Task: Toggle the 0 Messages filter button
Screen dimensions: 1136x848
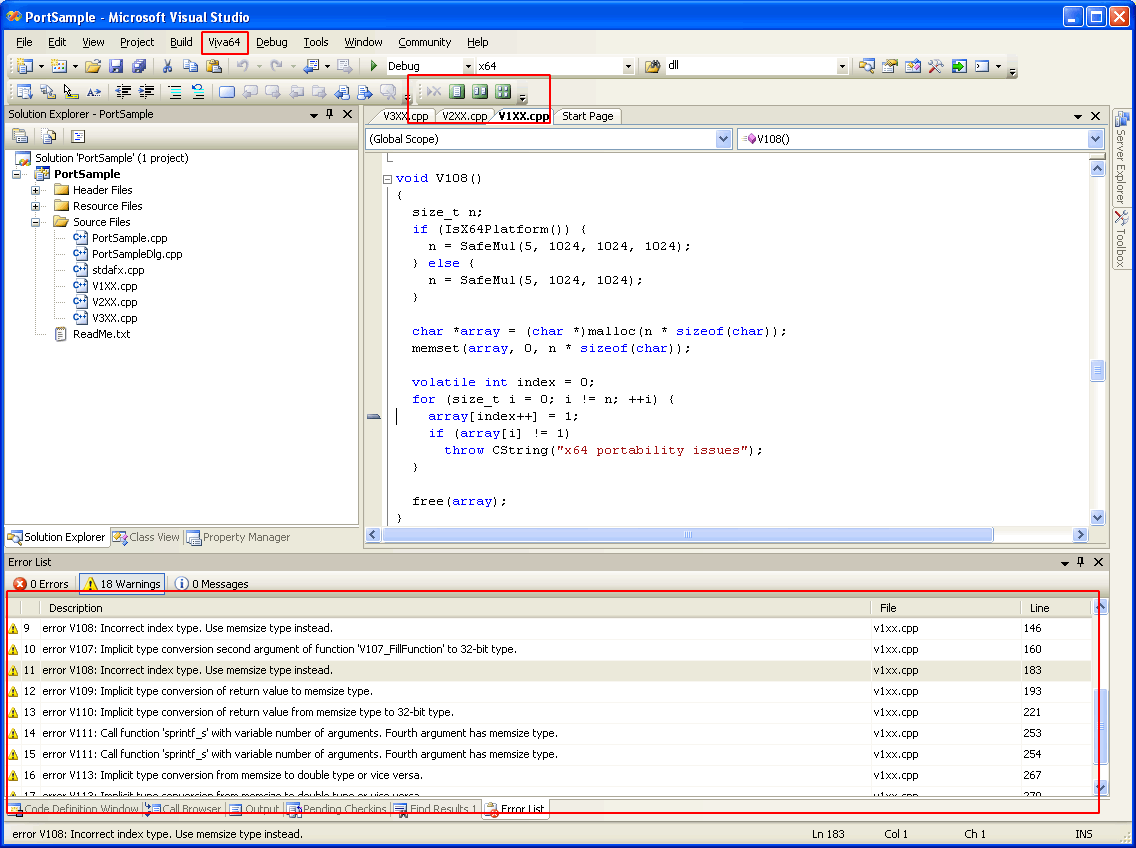Action: coord(212,584)
